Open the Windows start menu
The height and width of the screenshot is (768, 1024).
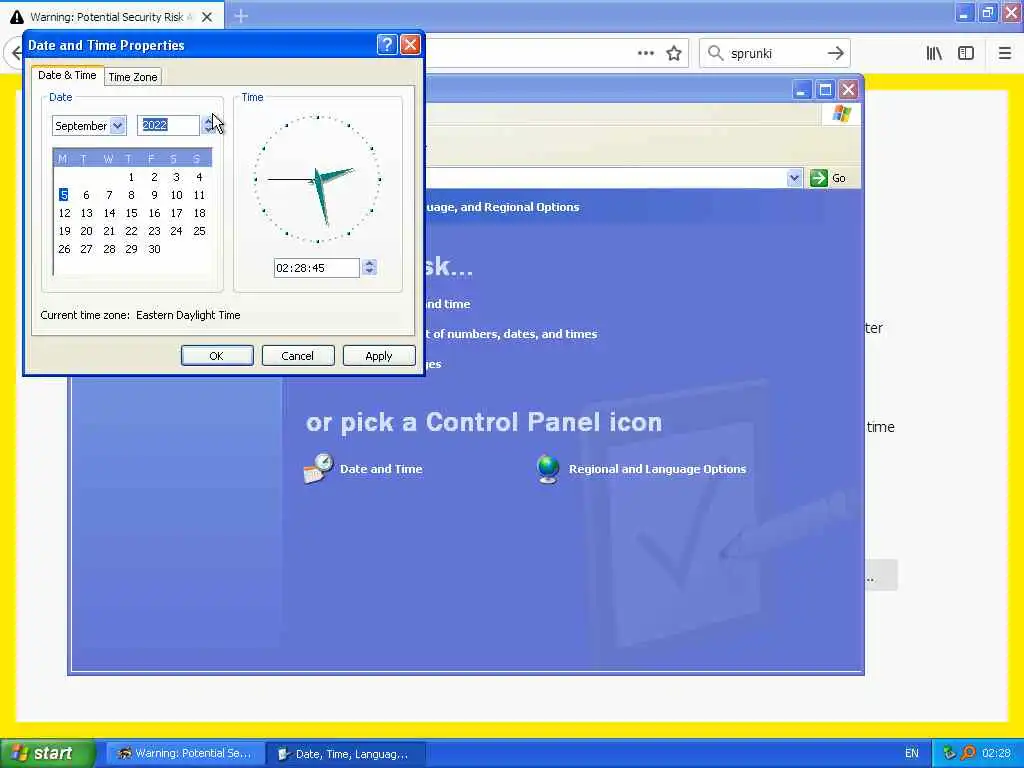[x=47, y=753]
